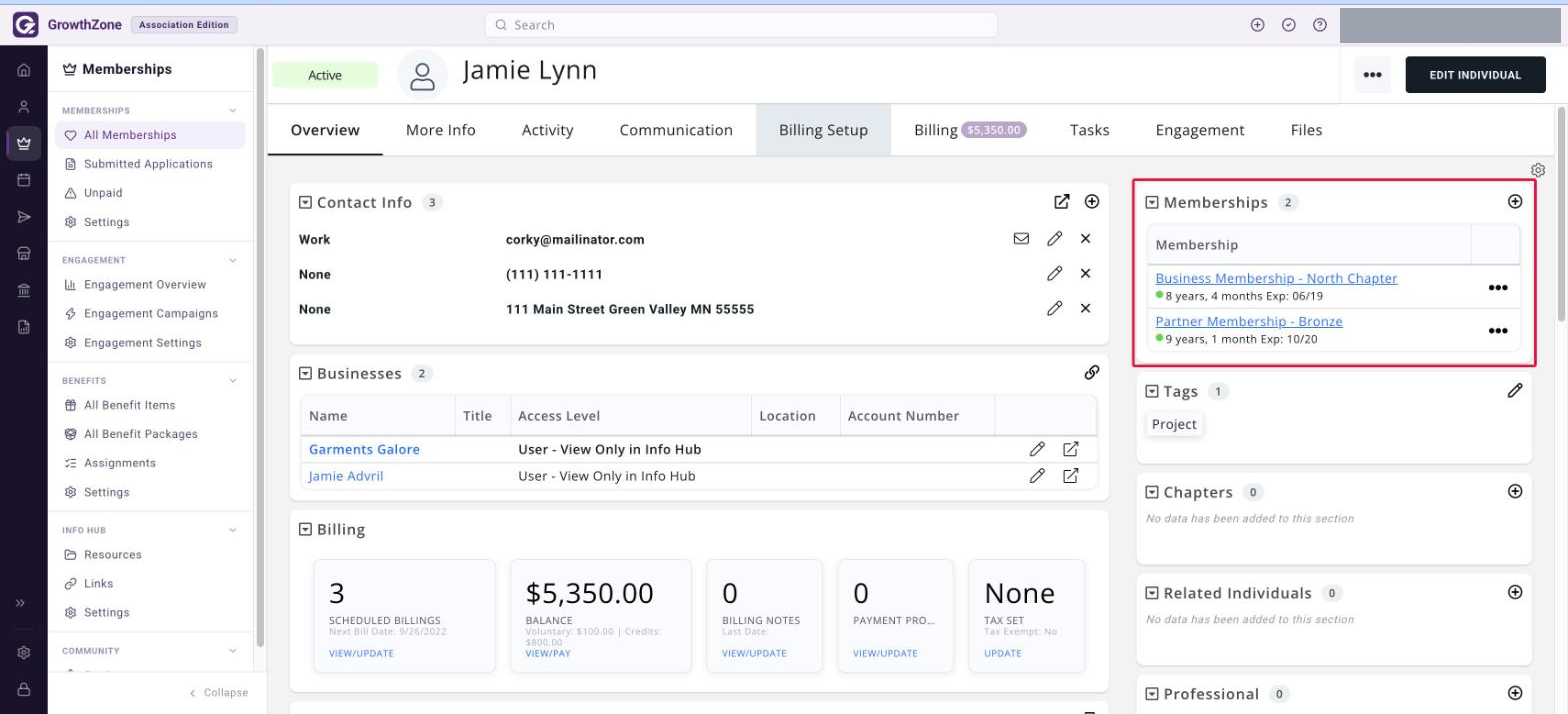Collapse the BENEFITS sidebar group
The width and height of the screenshot is (1568, 714).
233,381
